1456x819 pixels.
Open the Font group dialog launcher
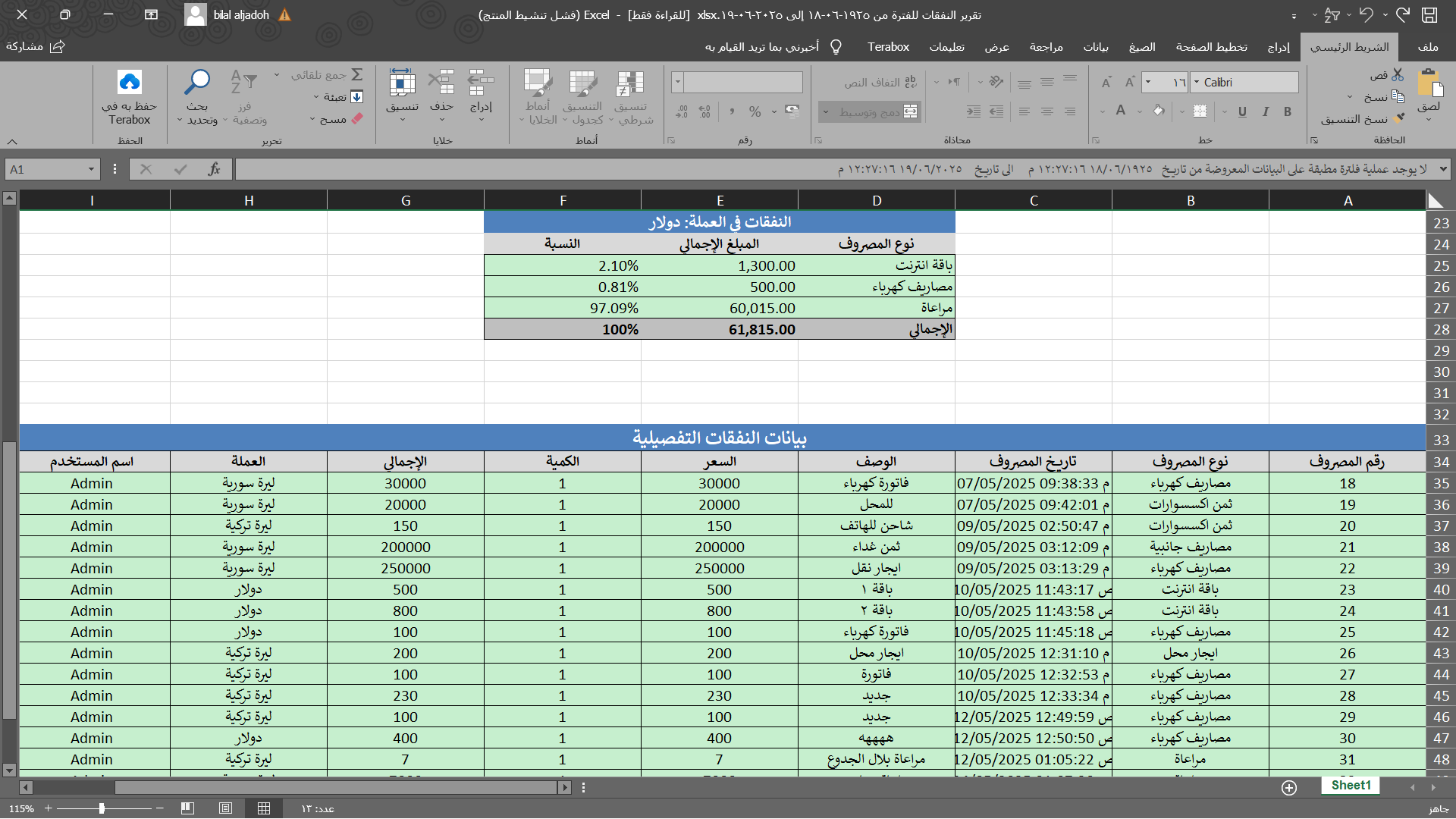1096,140
